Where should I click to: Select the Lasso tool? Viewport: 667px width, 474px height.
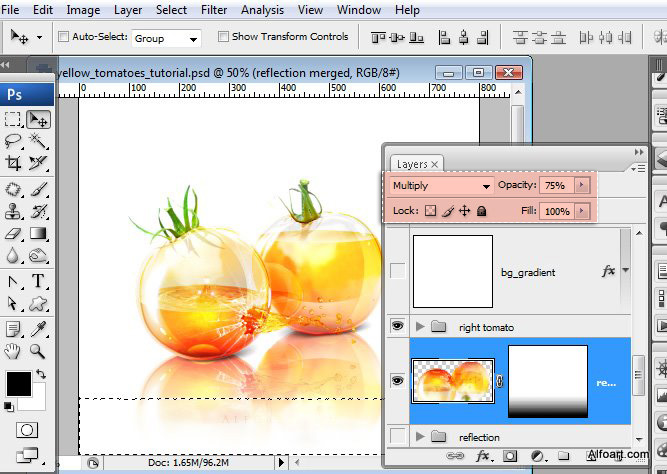tap(14, 141)
